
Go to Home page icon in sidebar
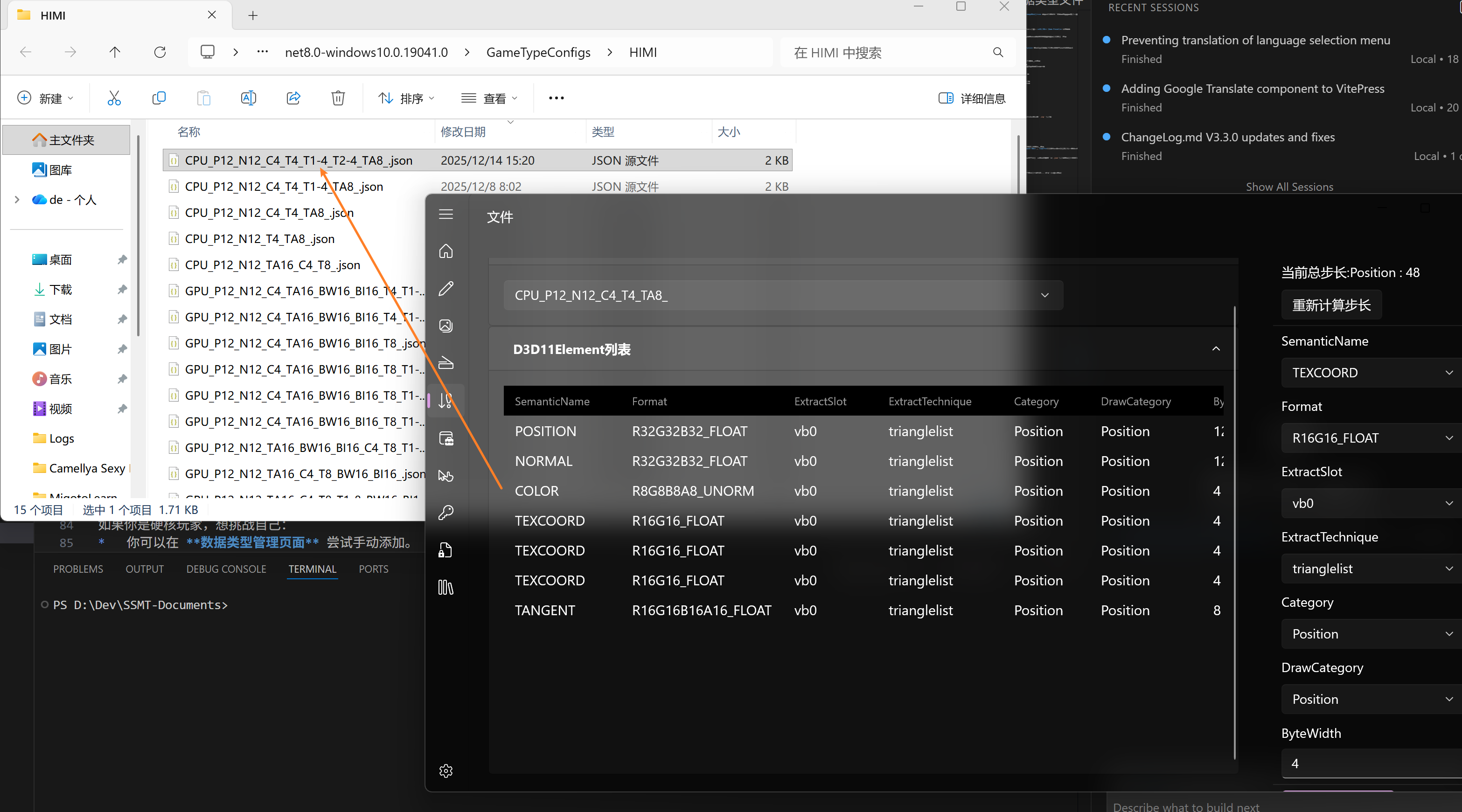(446, 251)
